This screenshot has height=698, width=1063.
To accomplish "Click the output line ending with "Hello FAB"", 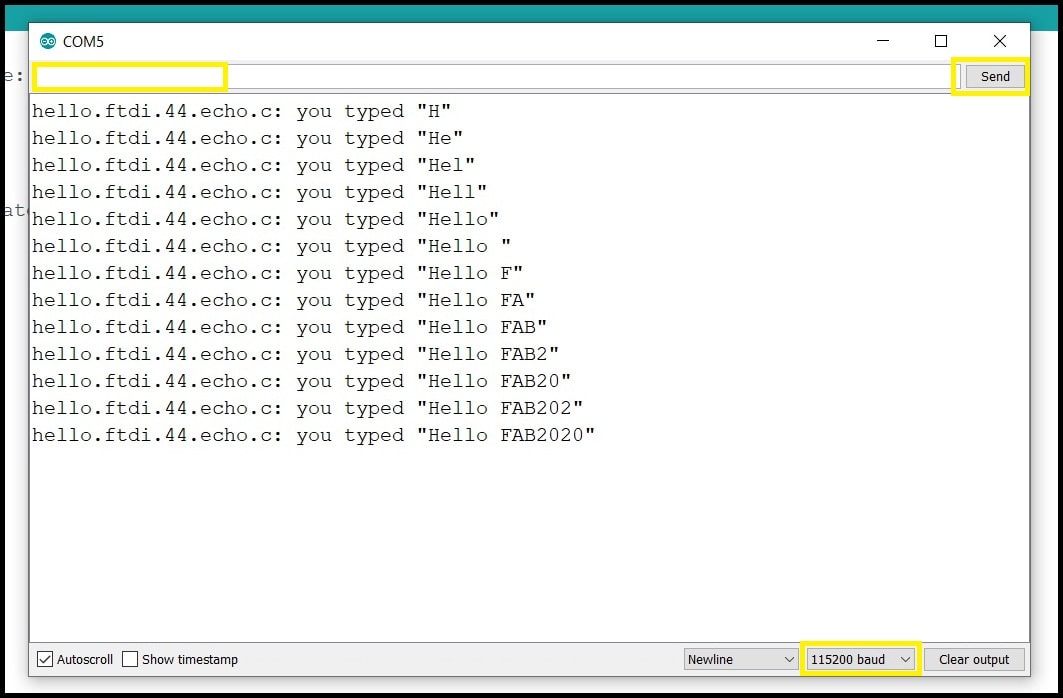I will pos(289,327).
